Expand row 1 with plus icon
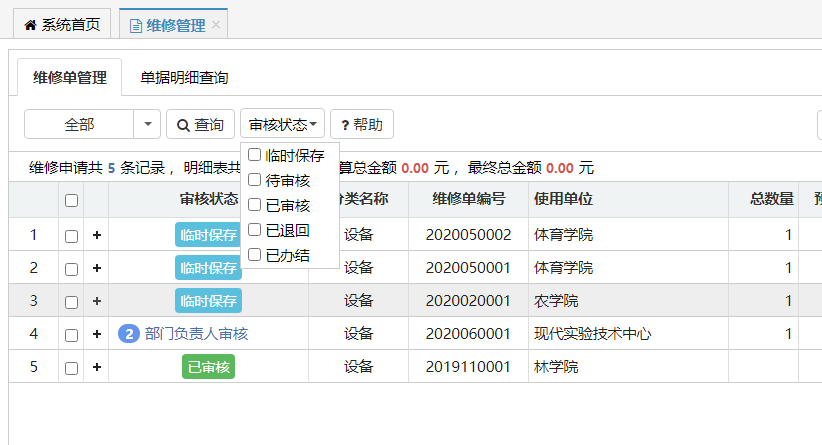The width and height of the screenshot is (822, 445). [x=97, y=236]
